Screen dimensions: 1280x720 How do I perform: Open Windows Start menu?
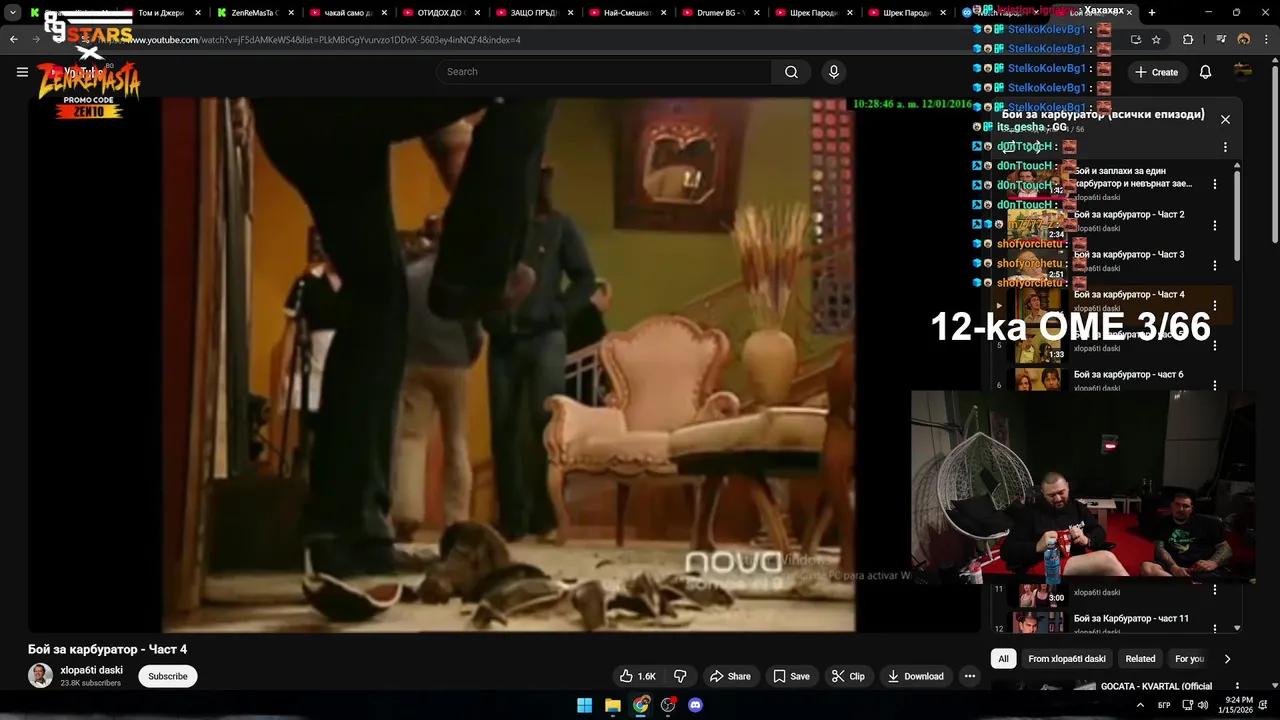pos(585,705)
